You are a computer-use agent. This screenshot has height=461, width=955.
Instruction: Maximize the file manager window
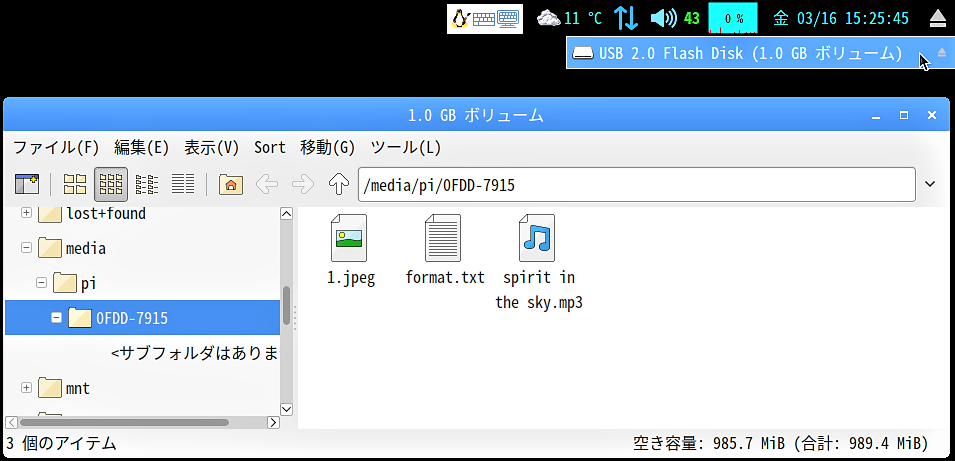(904, 115)
